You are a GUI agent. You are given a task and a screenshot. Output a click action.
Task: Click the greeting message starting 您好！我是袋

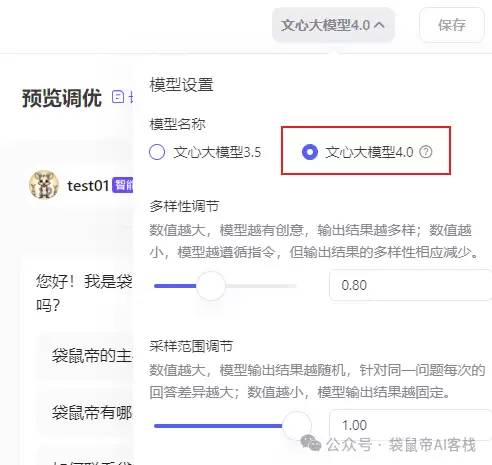tap(84, 293)
